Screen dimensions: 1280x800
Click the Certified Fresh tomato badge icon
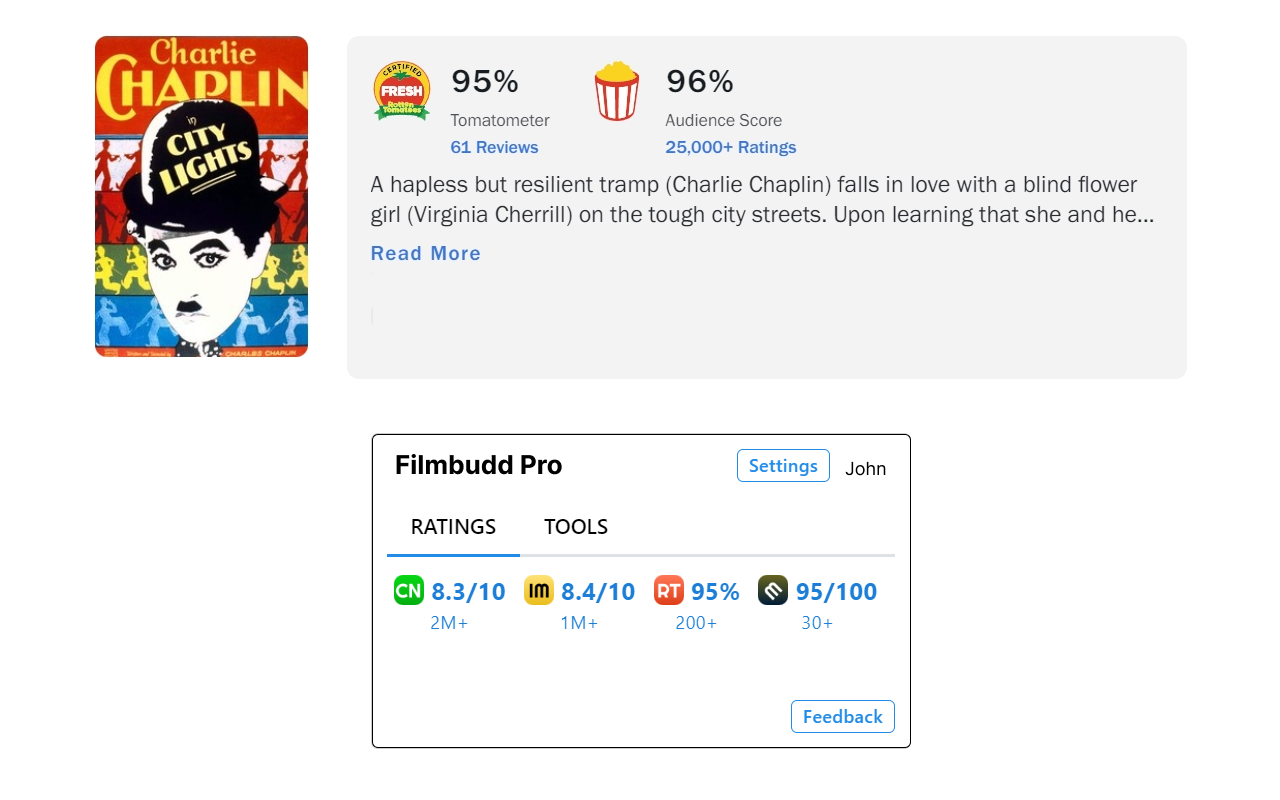coord(401,91)
